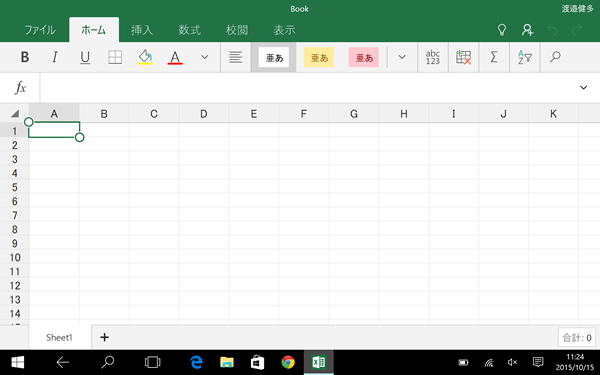This screenshot has height=375, width=600.
Task: Launch Microsoft Edge from taskbar
Action: (x=196, y=362)
